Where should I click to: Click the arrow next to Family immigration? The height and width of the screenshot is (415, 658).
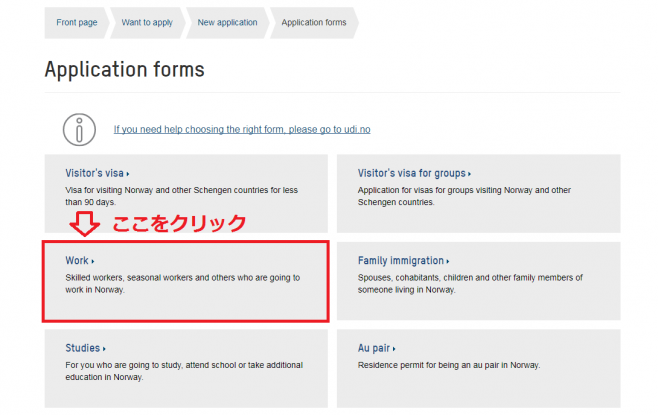coord(449,262)
